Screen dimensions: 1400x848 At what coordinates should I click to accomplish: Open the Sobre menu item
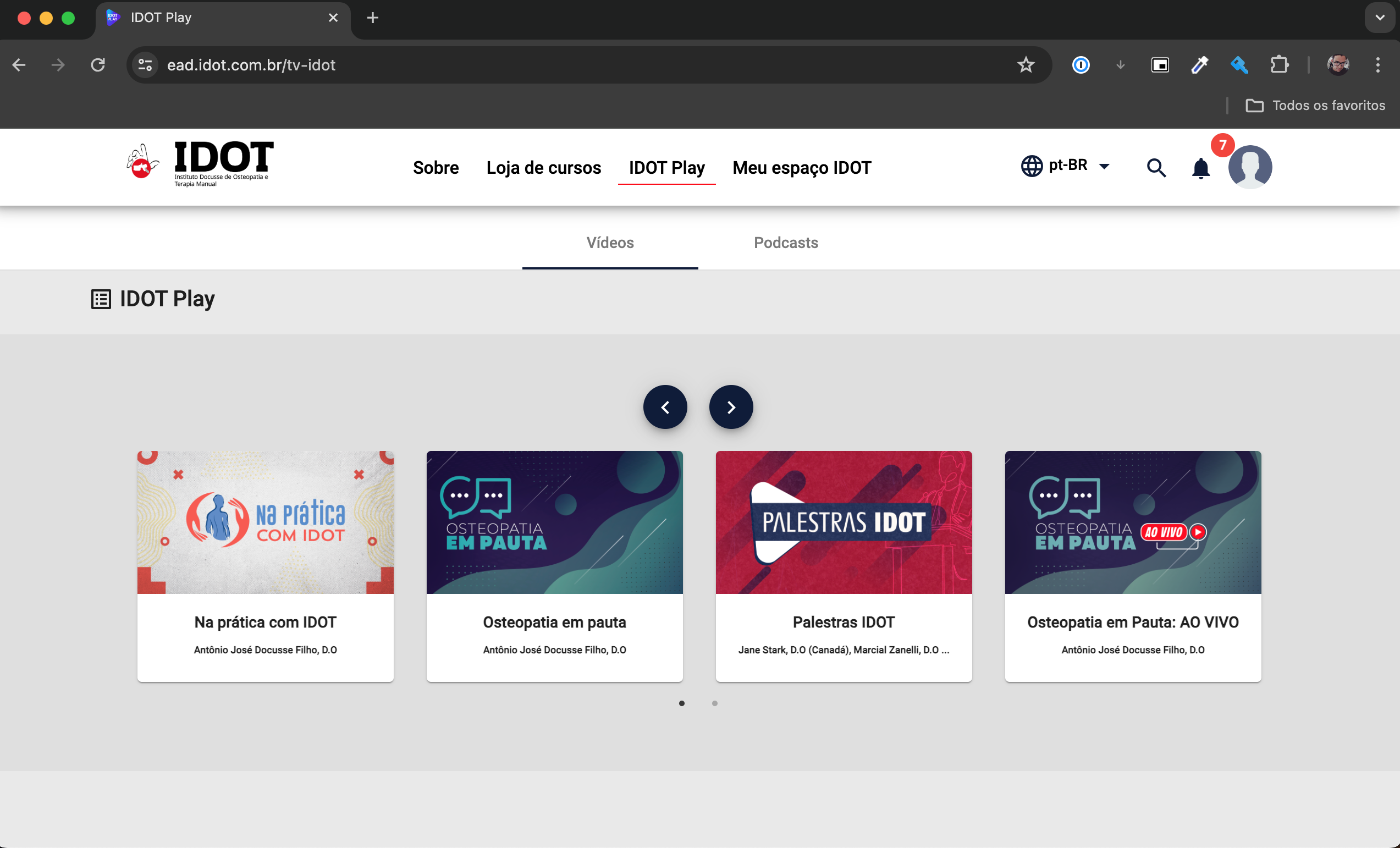tap(436, 168)
